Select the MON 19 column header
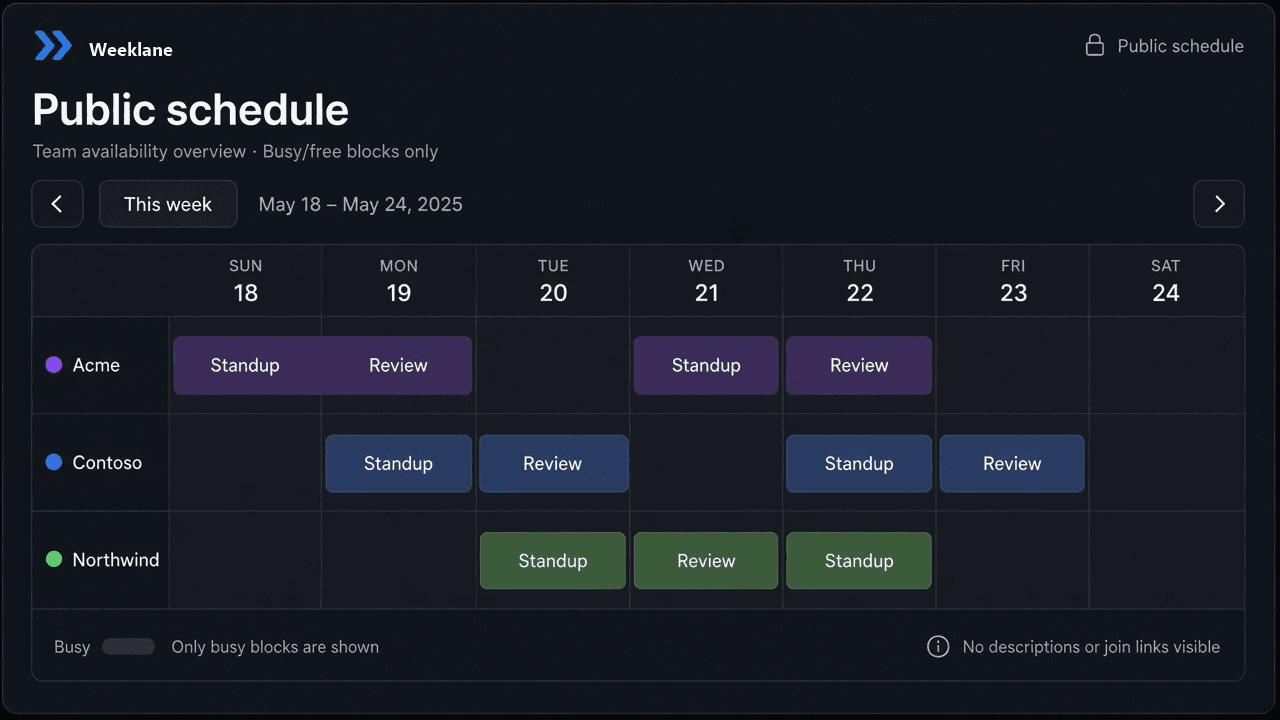This screenshot has width=1280, height=720. point(399,281)
